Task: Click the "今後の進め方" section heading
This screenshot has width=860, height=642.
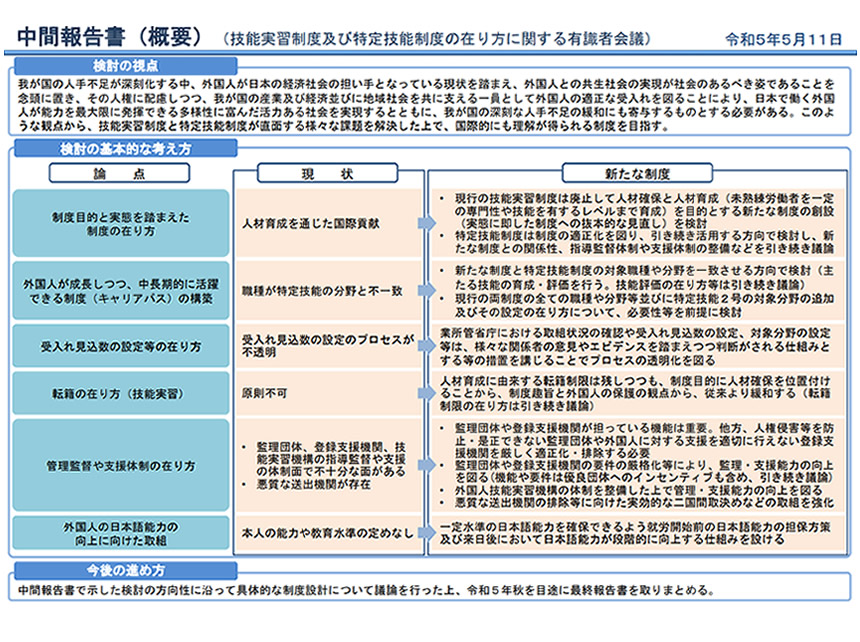Action: [x=126, y=570]
